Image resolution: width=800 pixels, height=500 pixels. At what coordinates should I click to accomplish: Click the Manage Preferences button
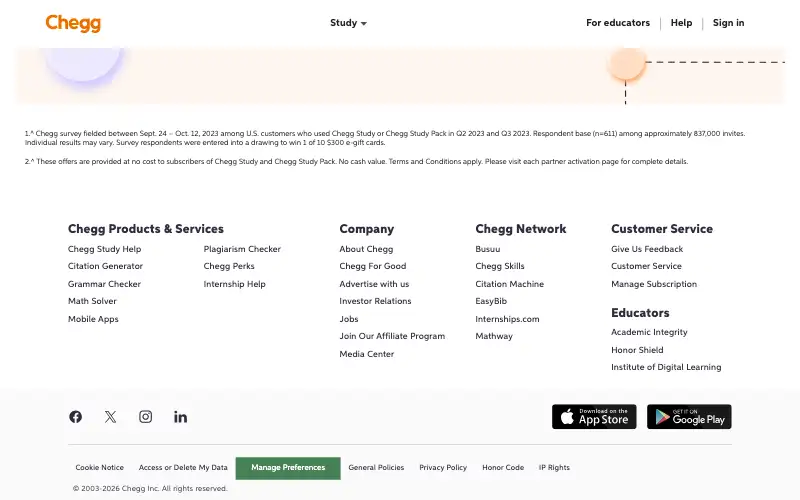coord(288,468)
